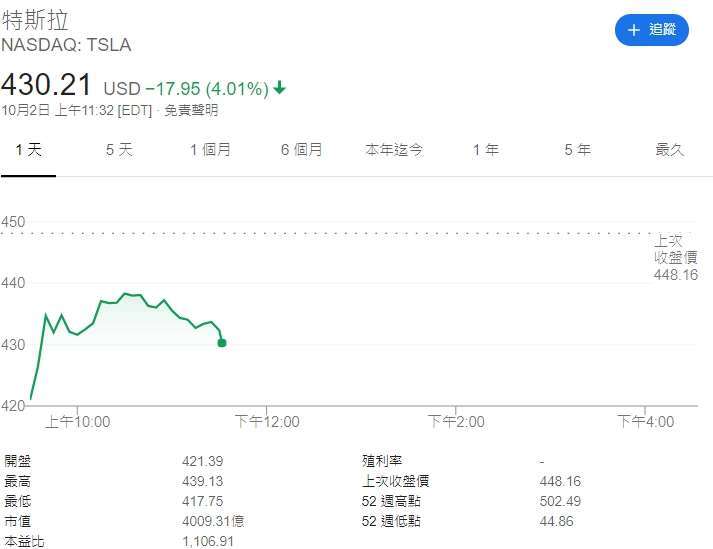Viewport: 713px width, 549px height.
Task: Click the 上午10:00 time axis label
Action: pyautogui.click(x=78, y=422)
